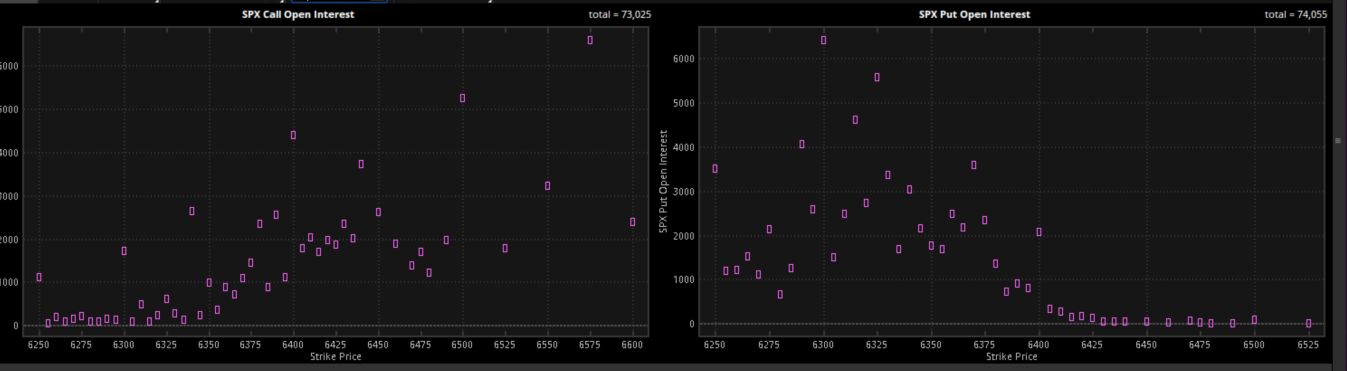This screenshot has height=371, width=1347.
Task: Select put marker near 4000 at strike 6290
Action: (801, 144)
